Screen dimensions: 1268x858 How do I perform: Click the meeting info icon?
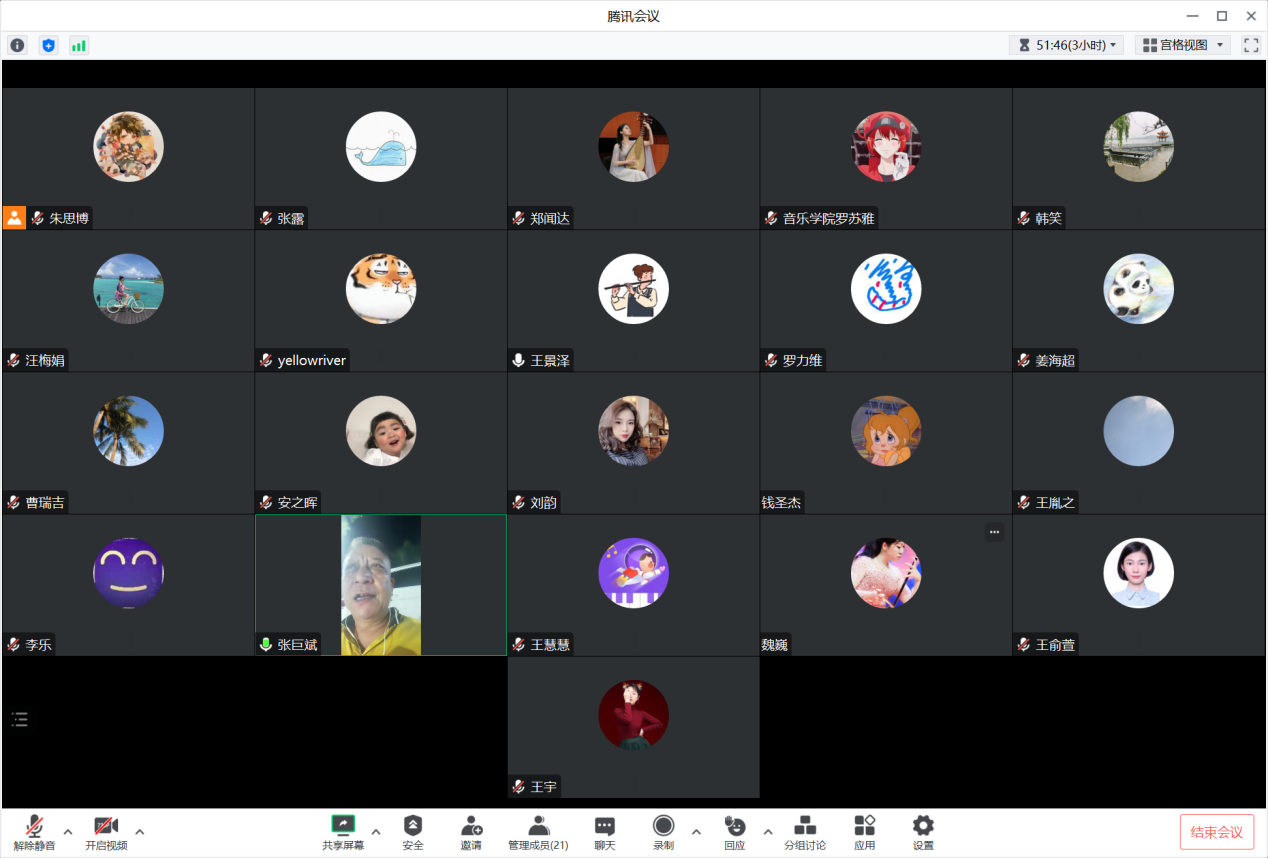pos(17,45)
